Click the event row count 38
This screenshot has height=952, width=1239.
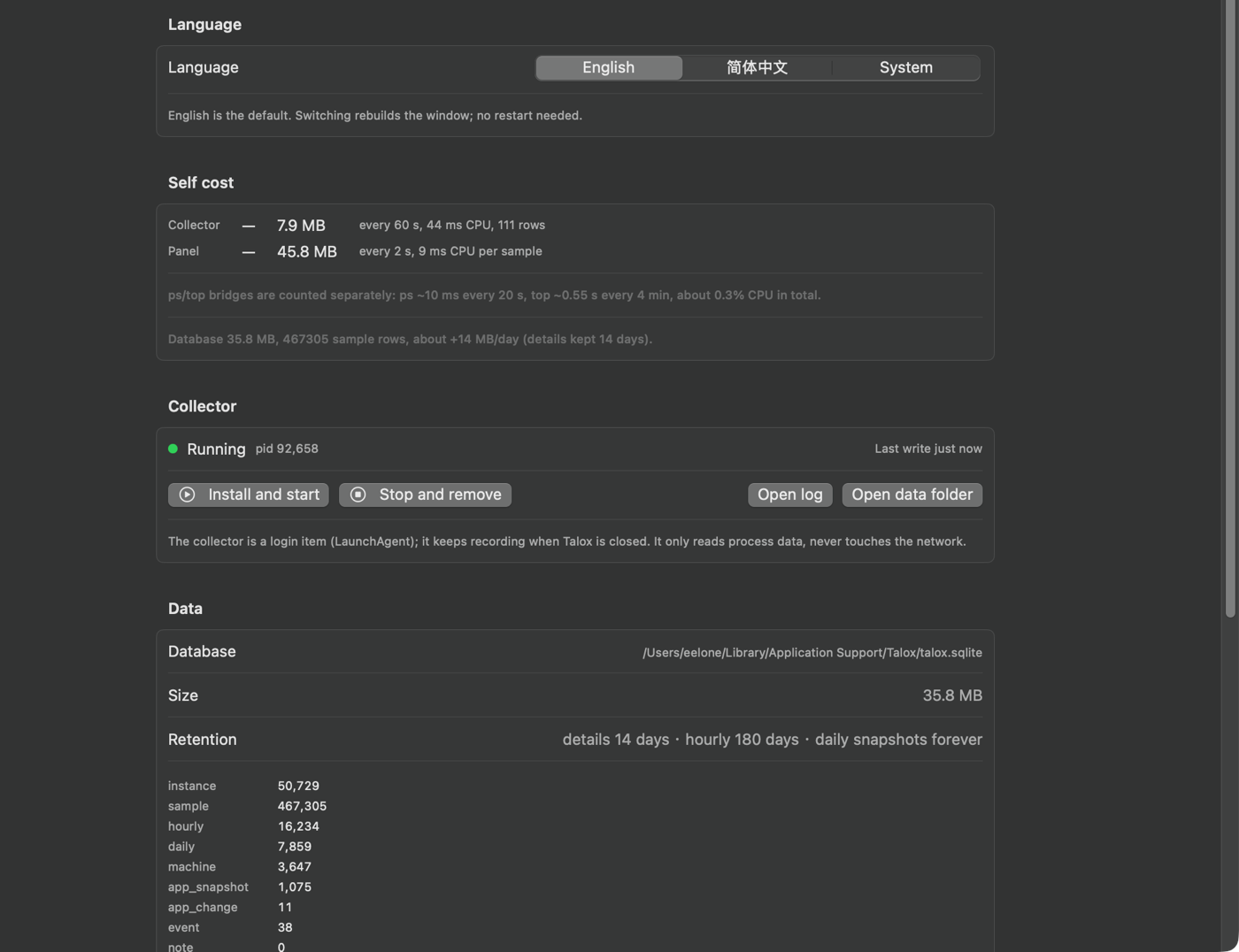point(285,928)
